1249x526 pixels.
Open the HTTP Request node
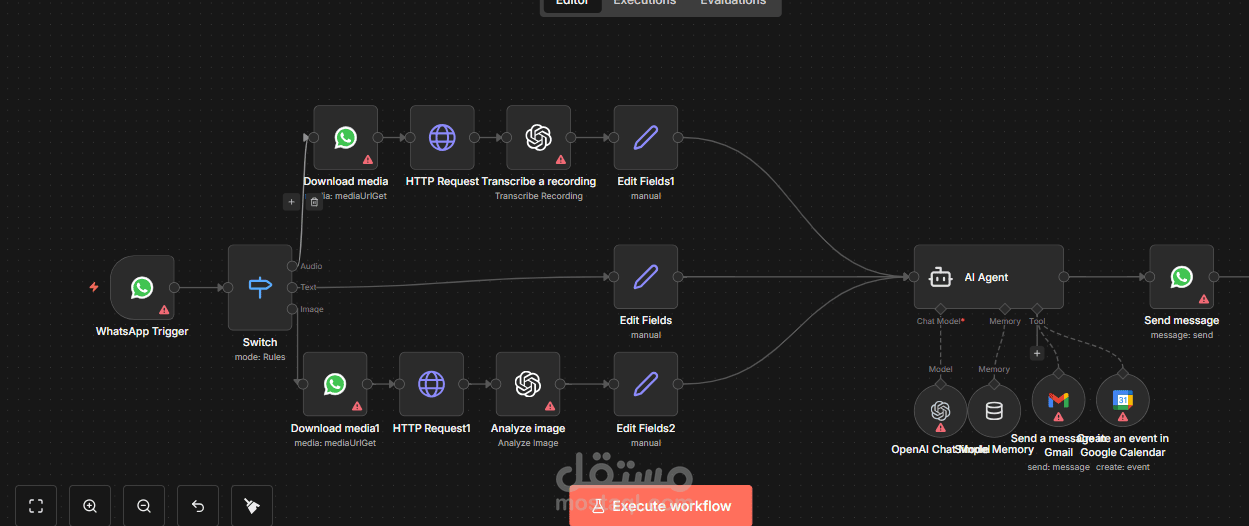tap(442, 138)
